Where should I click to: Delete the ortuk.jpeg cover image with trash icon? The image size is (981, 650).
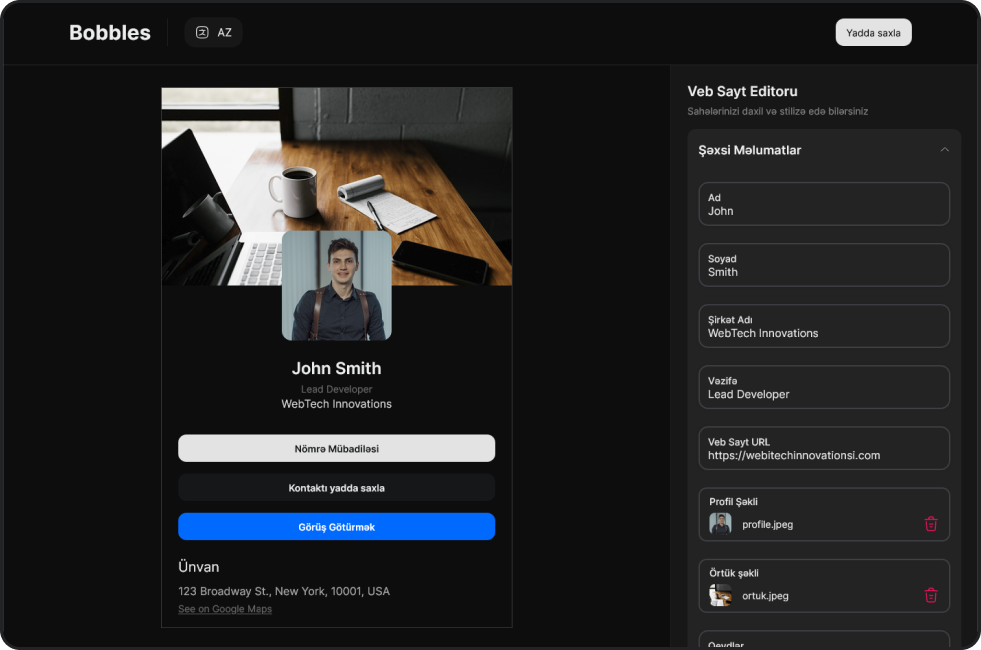click(931, 595)
